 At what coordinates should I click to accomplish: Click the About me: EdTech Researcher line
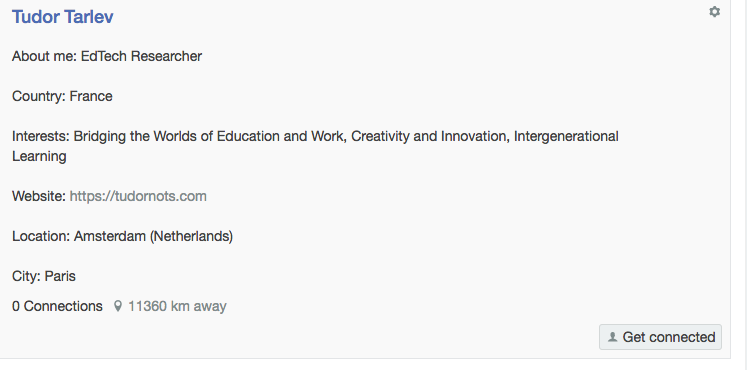tap(107, 56)
